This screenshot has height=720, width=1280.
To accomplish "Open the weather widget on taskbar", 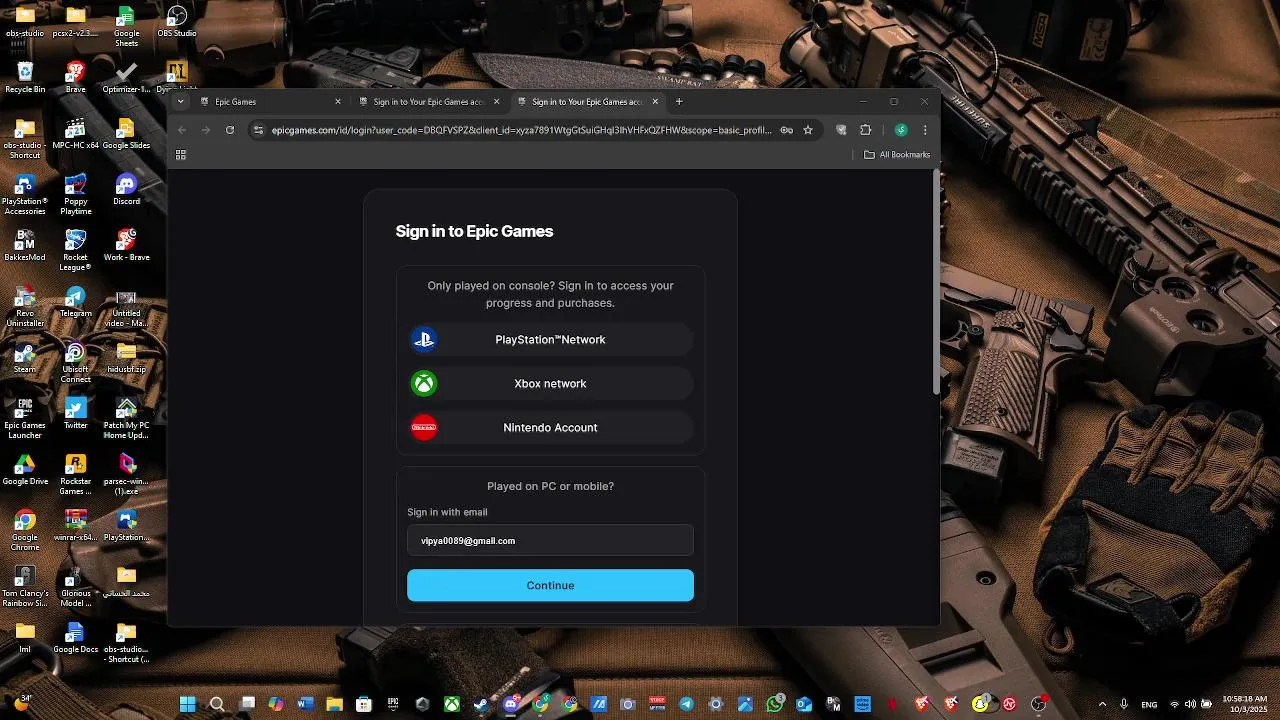I will 21,704.
